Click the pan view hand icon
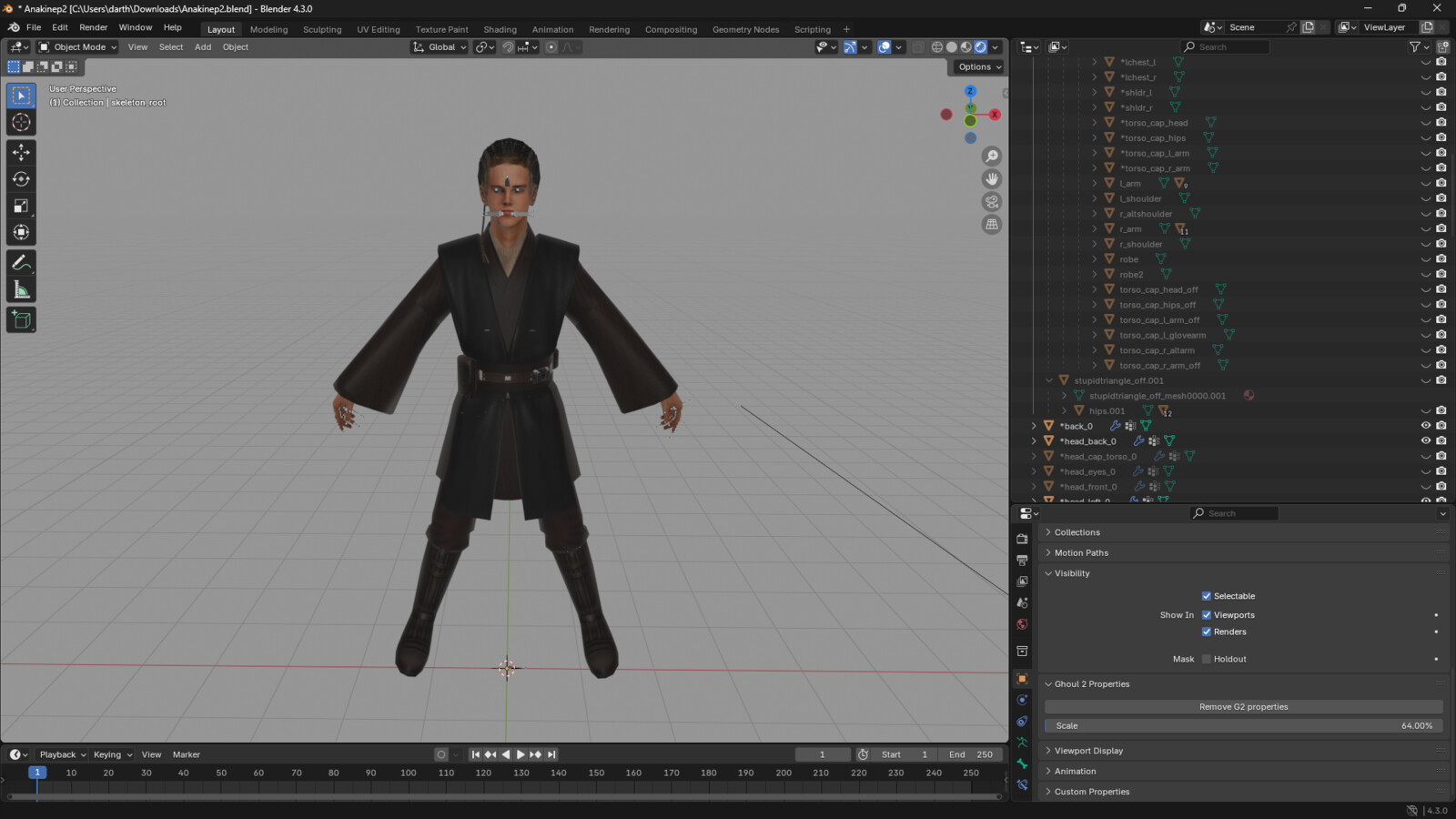1456x819 pixels. click(992, 179)
